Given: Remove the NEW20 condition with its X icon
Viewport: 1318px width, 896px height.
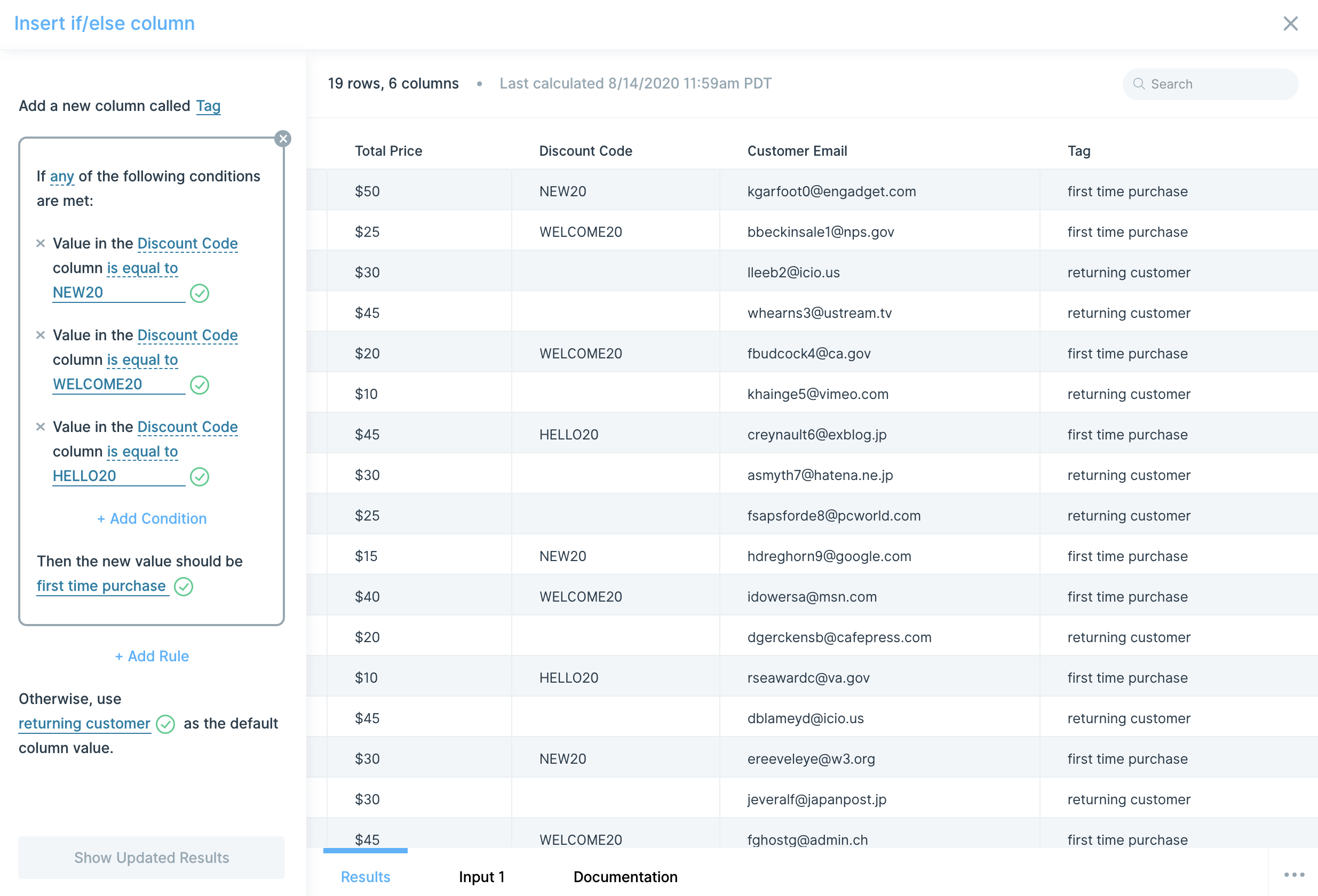Looking at the screenshot, I should point(40,244).
